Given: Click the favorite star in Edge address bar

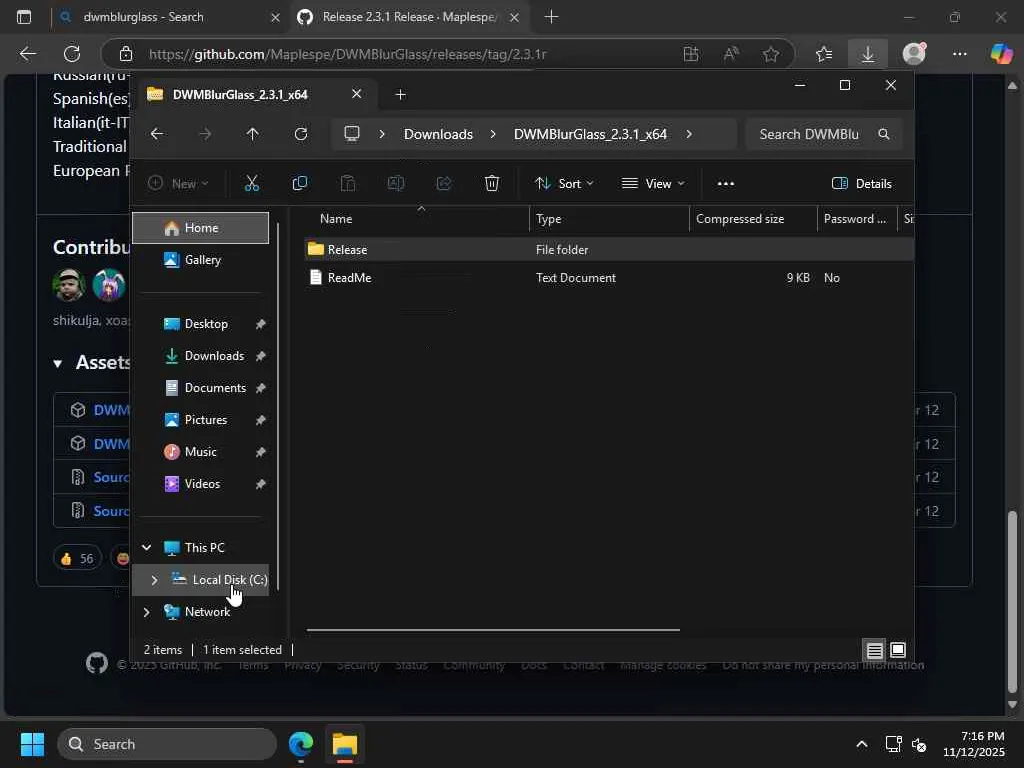Looking at the screenshot, I should point(771,54).
